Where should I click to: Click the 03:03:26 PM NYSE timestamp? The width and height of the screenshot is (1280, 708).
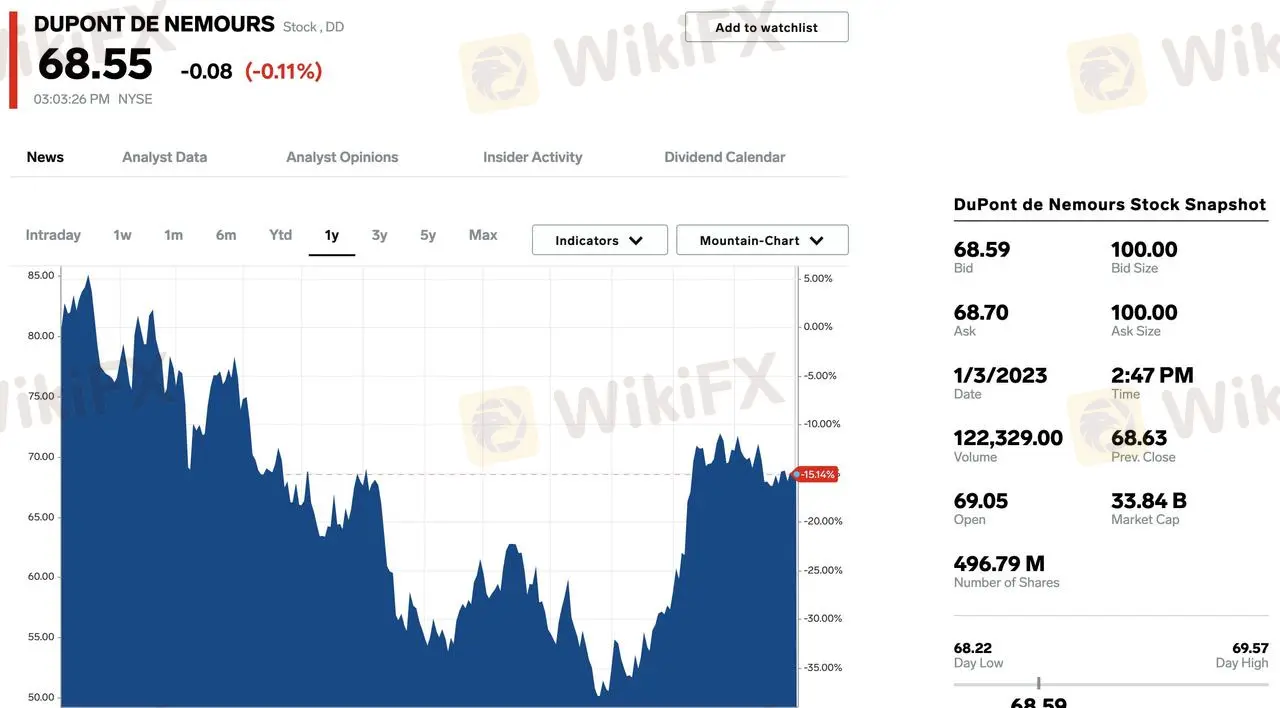coord(93,99)
